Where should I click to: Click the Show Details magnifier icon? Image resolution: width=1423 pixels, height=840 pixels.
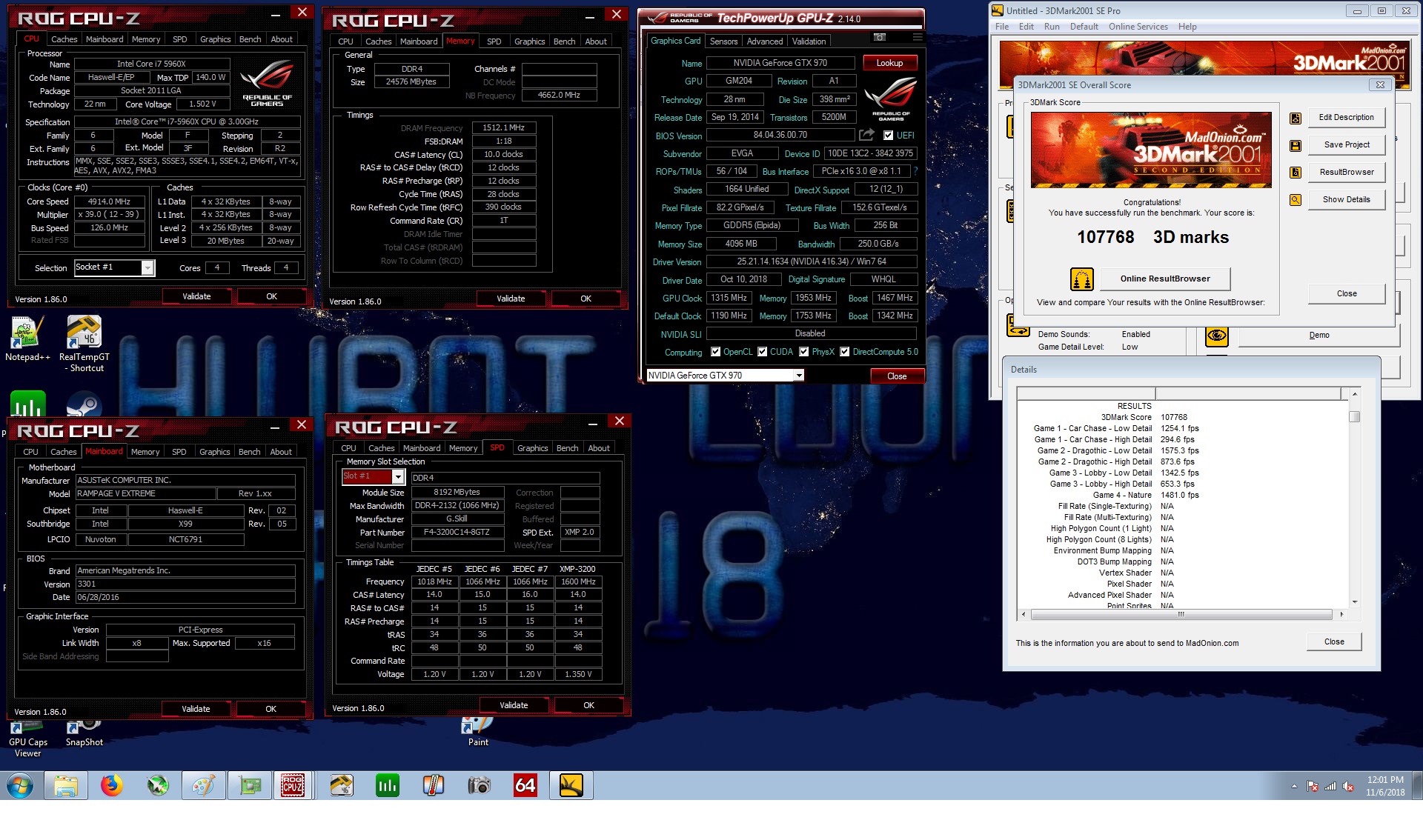click(1296, 200)
